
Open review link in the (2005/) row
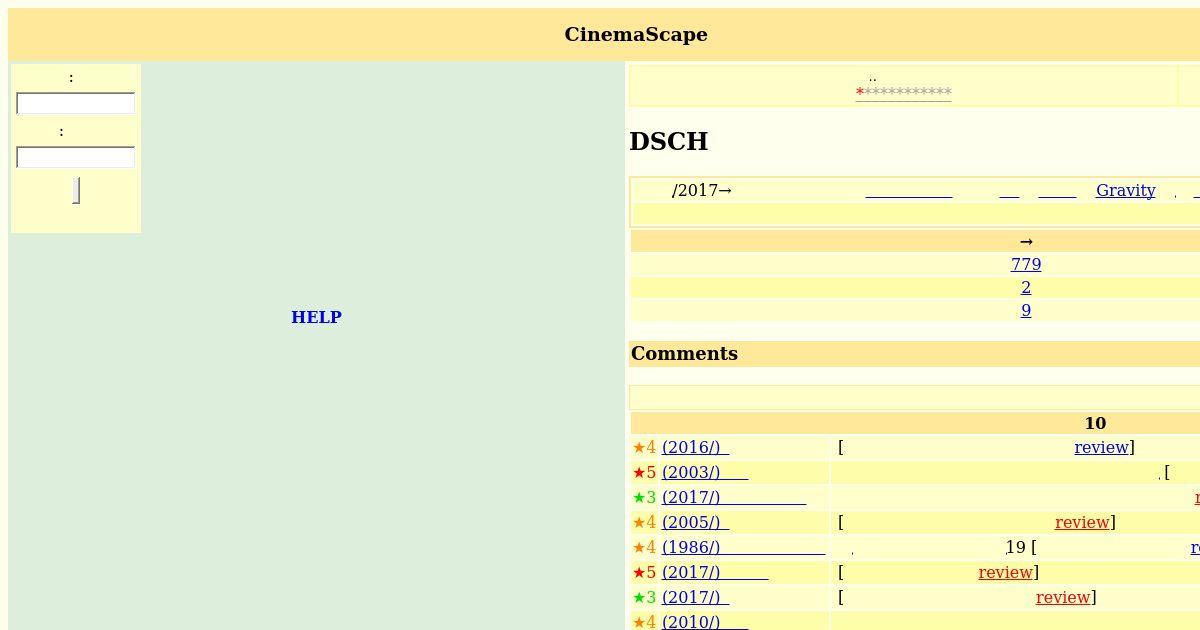[1082, 522]
